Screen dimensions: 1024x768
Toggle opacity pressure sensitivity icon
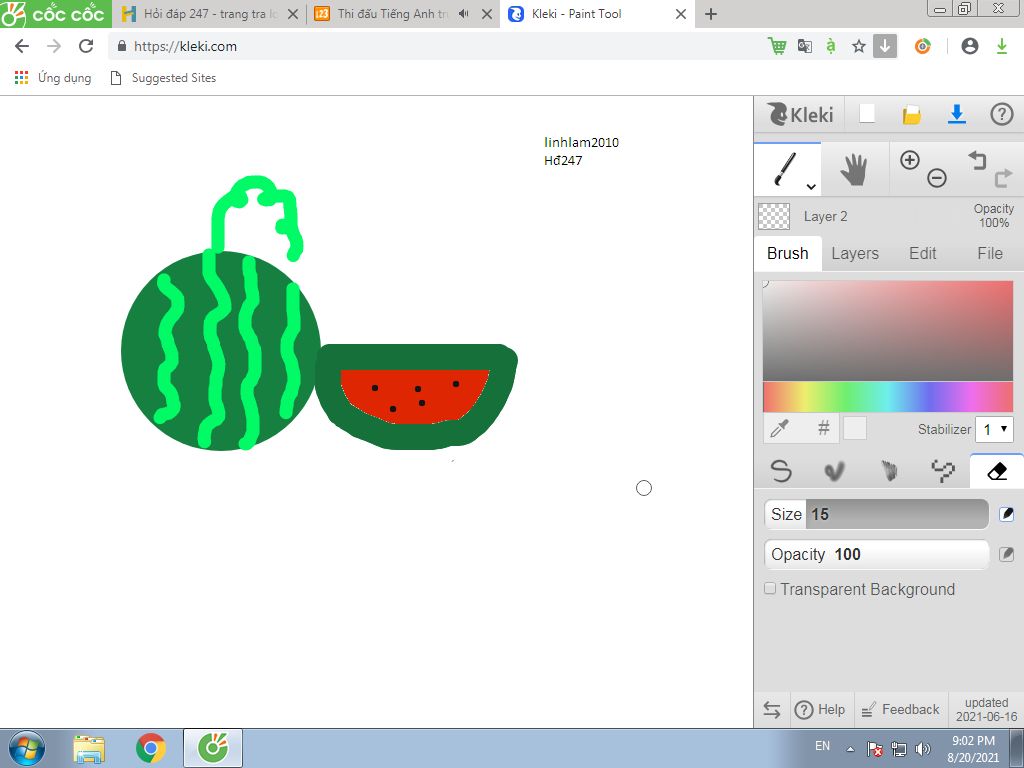point(1006,554)
